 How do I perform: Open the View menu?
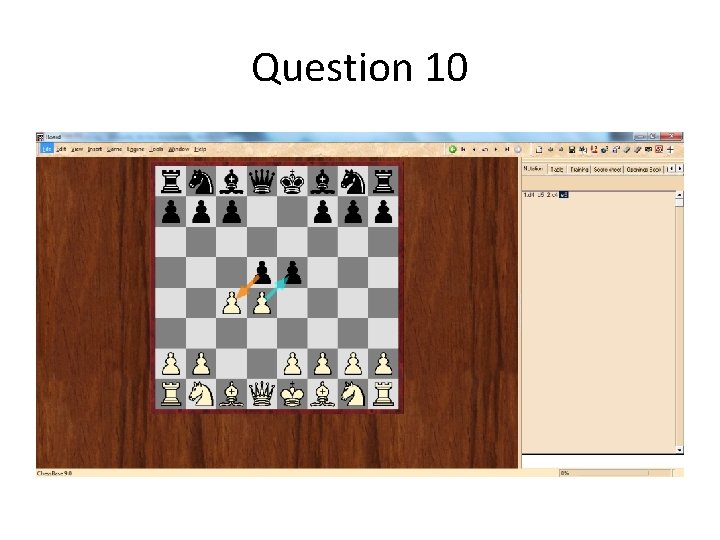click(x=77, y=149)
